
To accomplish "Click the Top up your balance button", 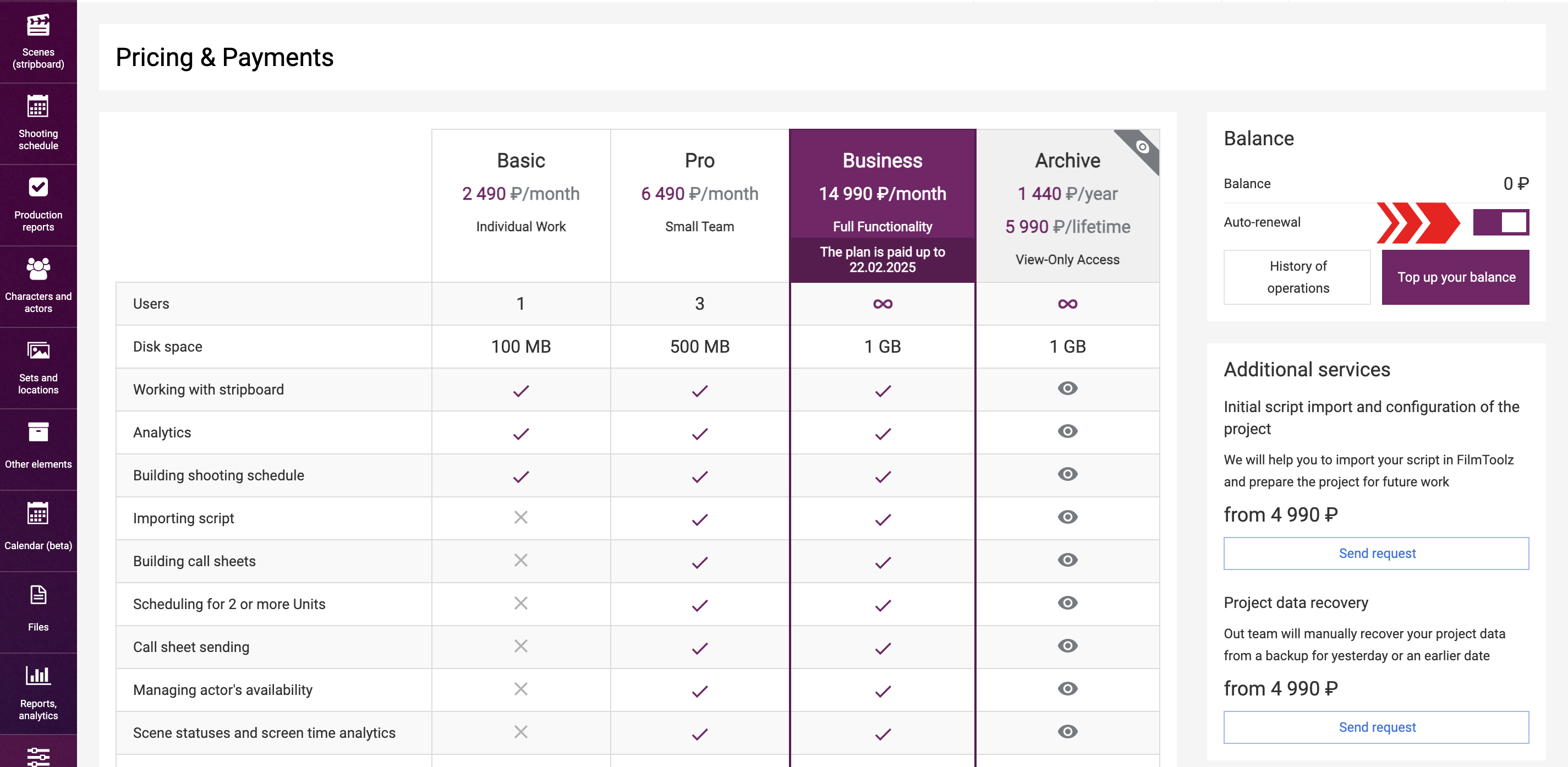I will pyautogui.click(x=1455, y=277).
